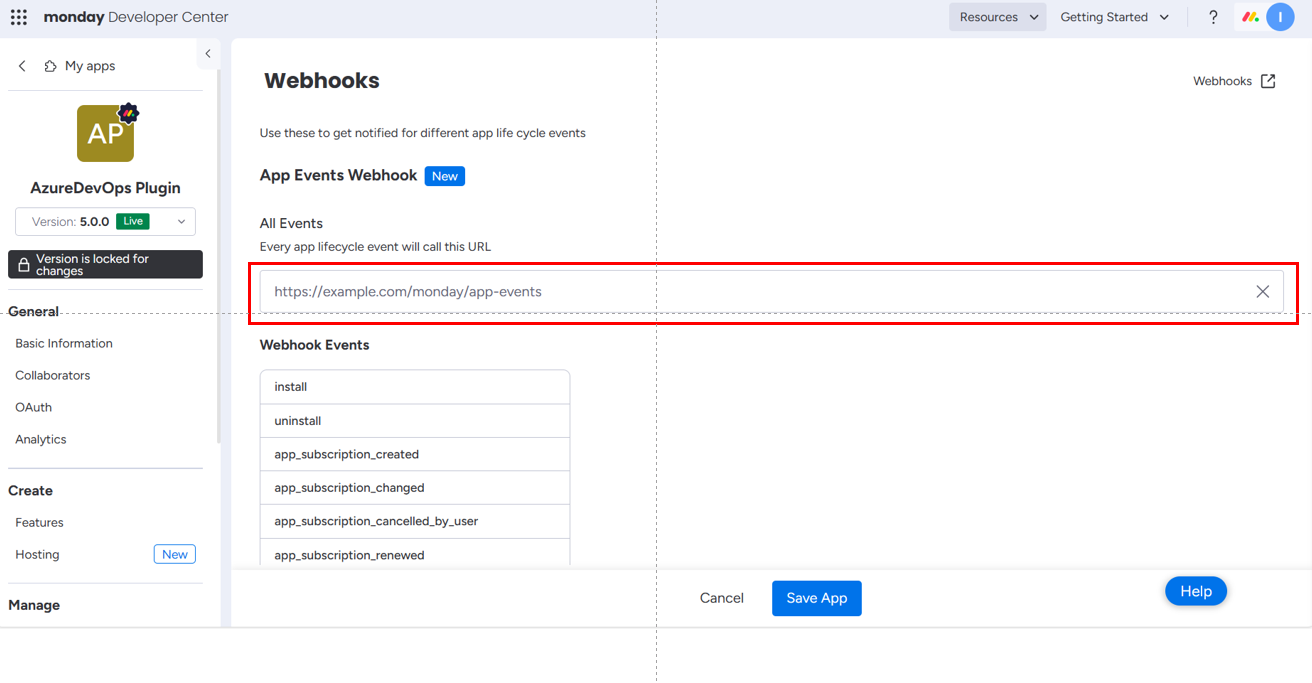Click the lock icon in version locked notice
Screen dimensions: 1312x683
coord(24,265)
